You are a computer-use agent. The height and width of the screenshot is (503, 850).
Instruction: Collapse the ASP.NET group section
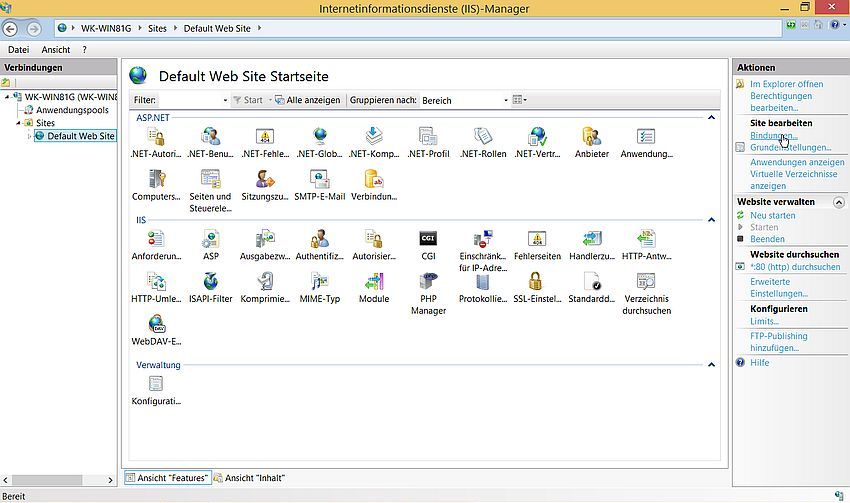pos(711,118)
